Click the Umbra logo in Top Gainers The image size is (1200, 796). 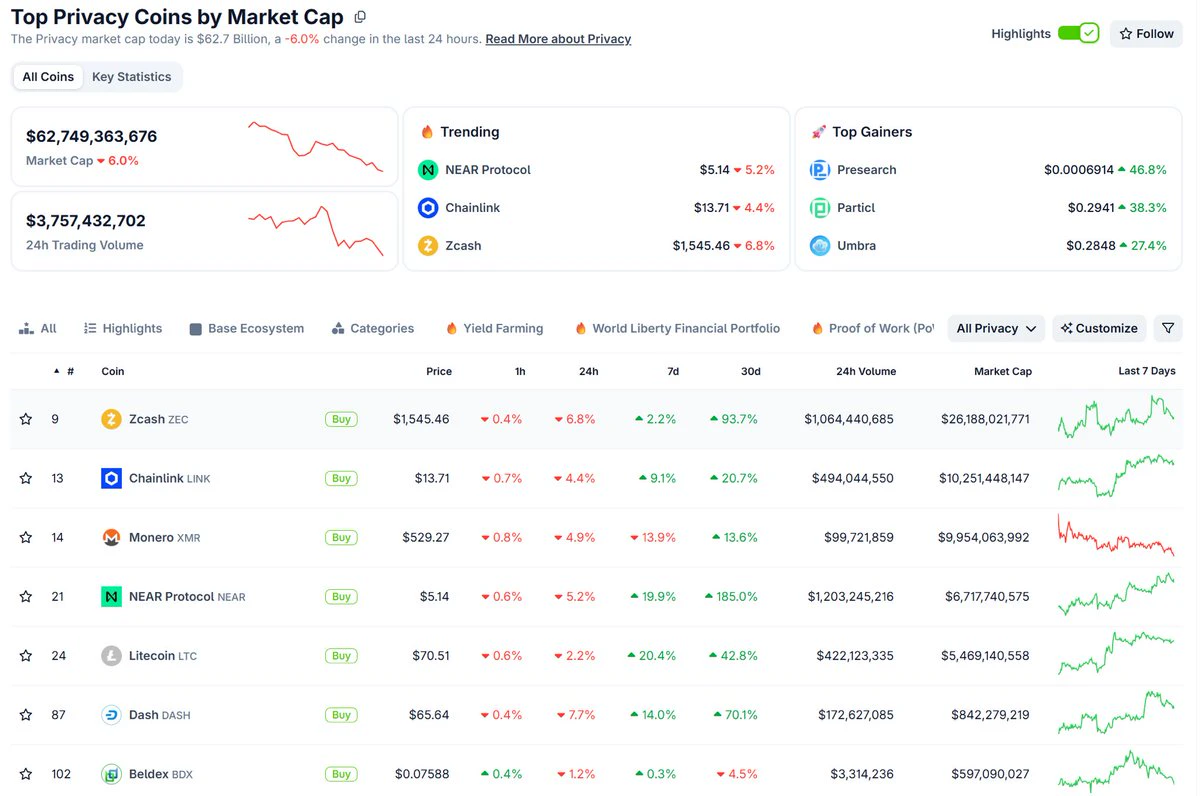point(820,246)
